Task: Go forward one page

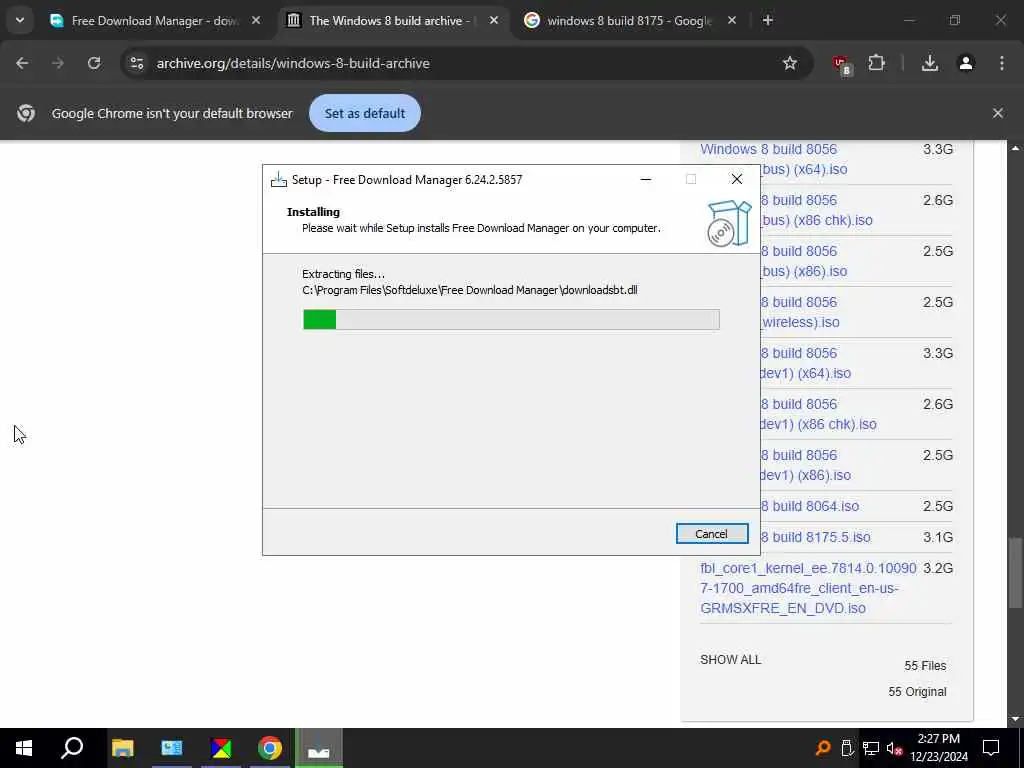Action: pyautogui.click(x=57, y=63)
